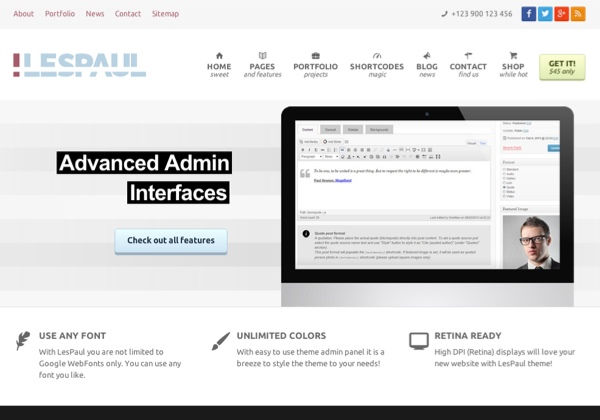Viewport: 600px width, 420px height.
Task: Click the Unlimited Colors brush icon
Action: pyautogui.click(x=220, y=341)
